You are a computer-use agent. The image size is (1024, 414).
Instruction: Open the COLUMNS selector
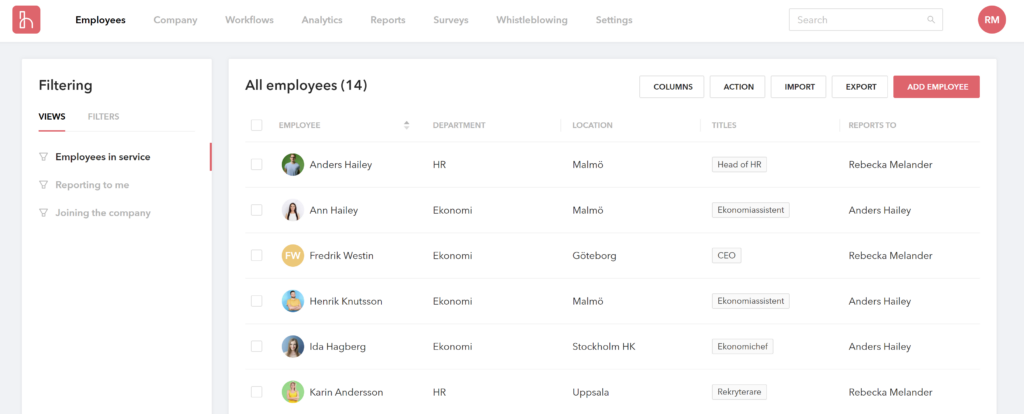(671, 87)
